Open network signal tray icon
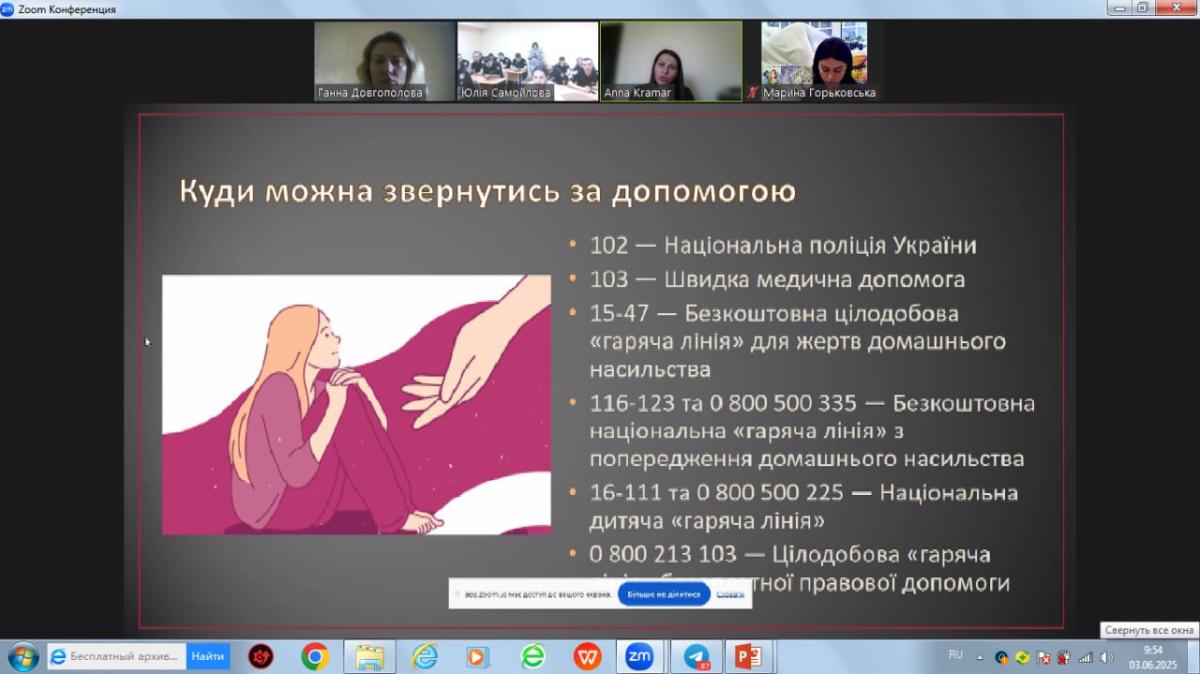 (x=1085, y=657)
